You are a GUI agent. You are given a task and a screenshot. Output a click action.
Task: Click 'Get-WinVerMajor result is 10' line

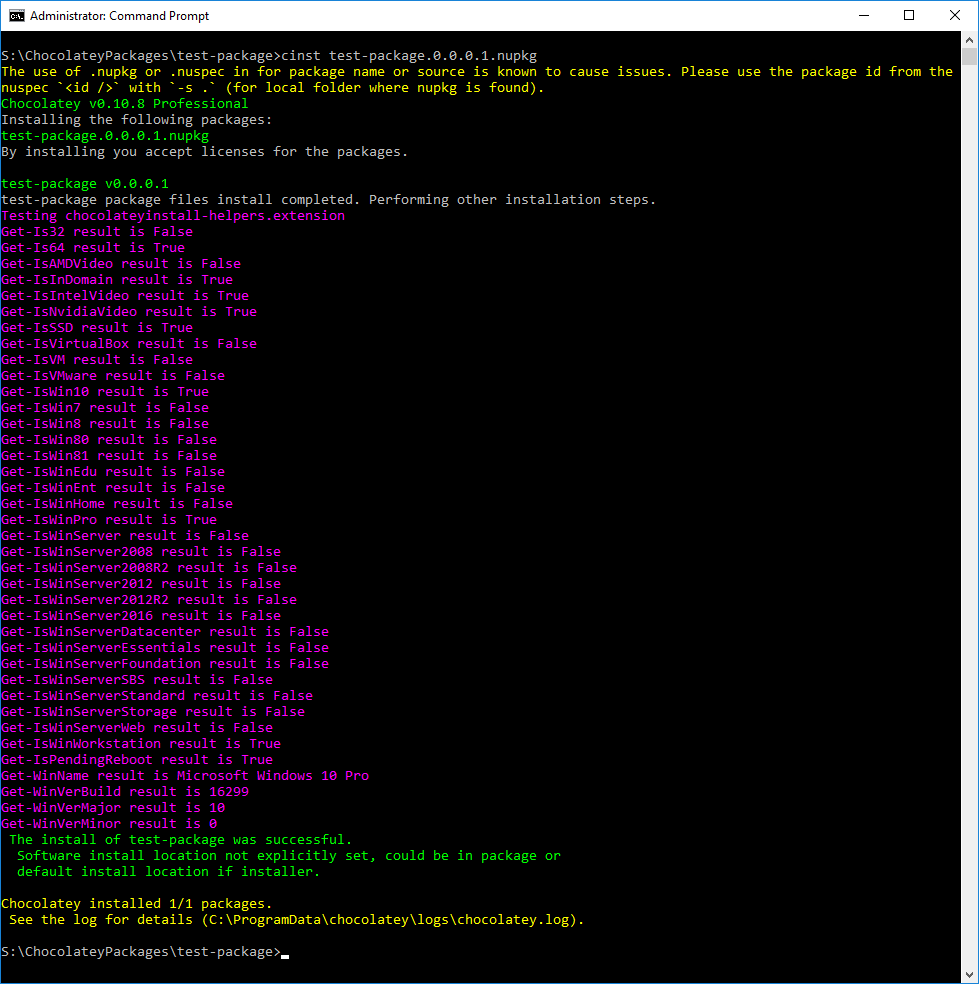(x=113, y=808)
